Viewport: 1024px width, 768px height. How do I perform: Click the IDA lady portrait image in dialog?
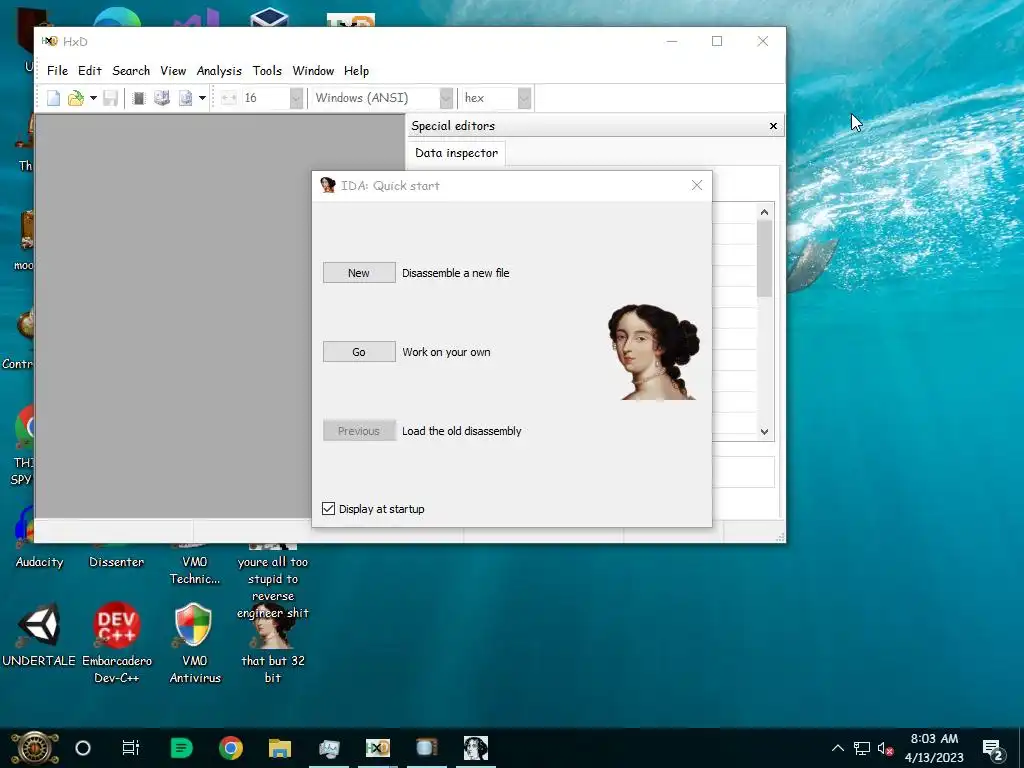(x=654, y=352)
